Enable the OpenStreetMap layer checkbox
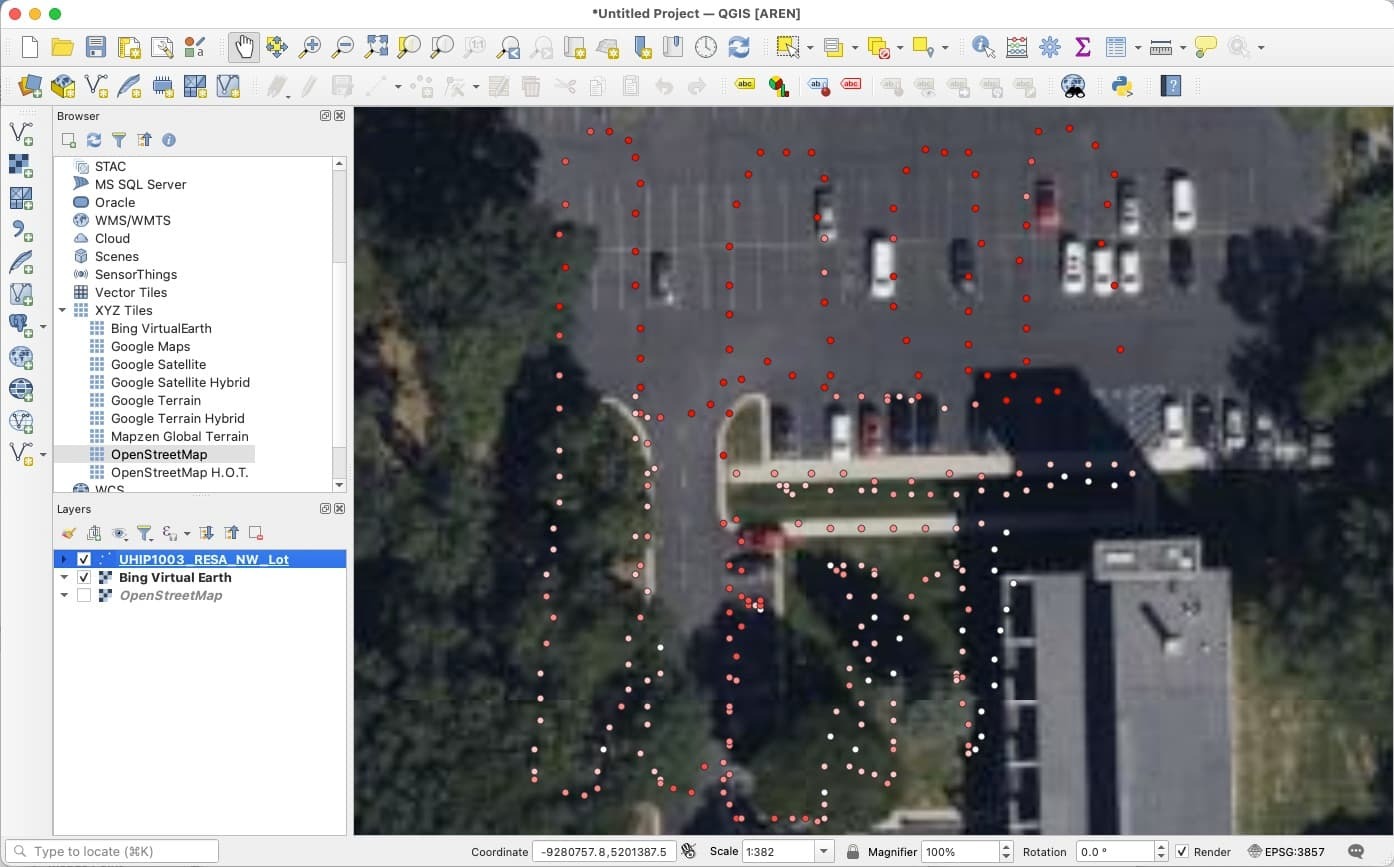 coord(84,595)
